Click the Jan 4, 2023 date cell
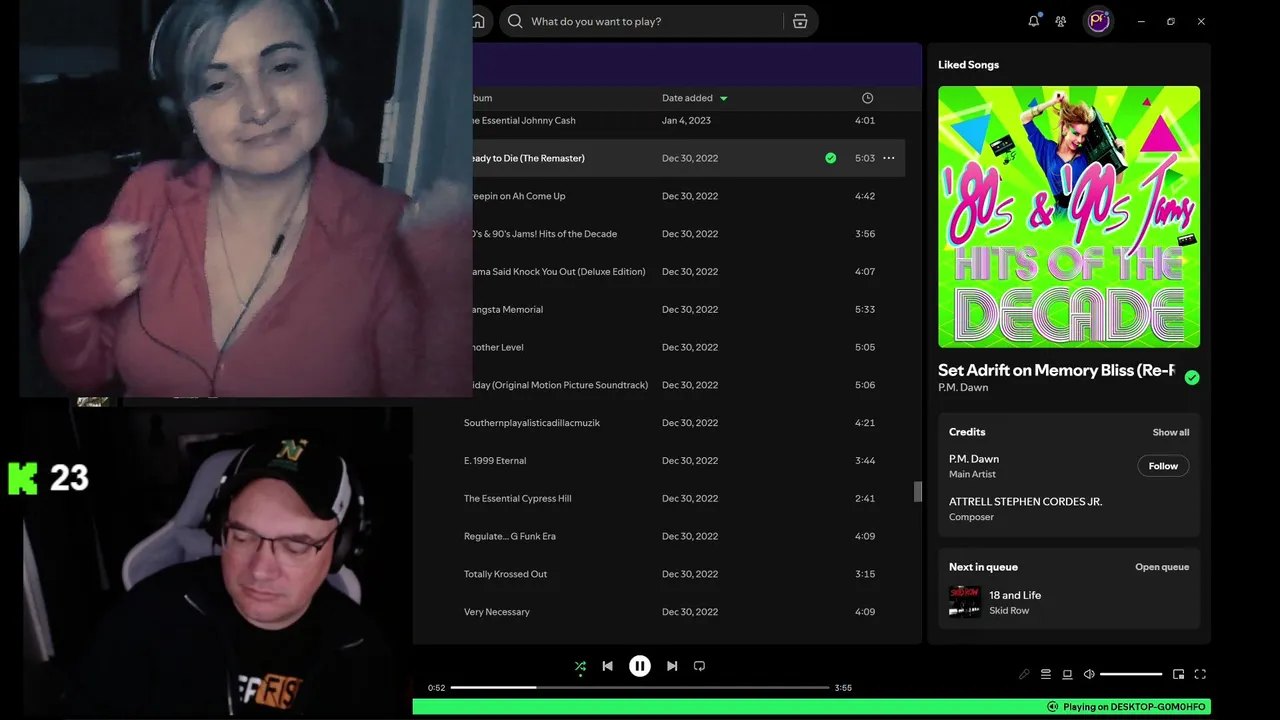1280x720 pixels. [686, 120]
